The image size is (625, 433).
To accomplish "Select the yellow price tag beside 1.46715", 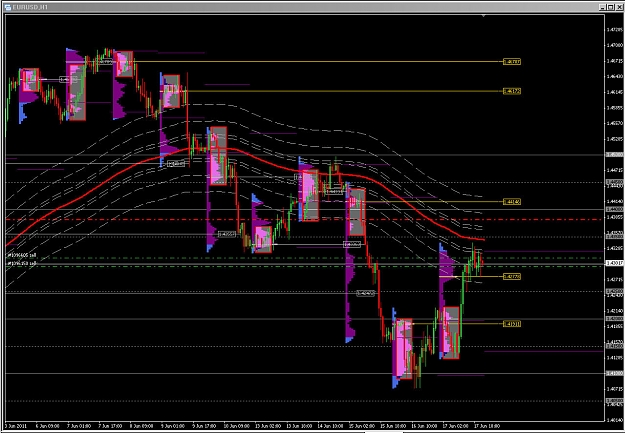I will (512, 62).
